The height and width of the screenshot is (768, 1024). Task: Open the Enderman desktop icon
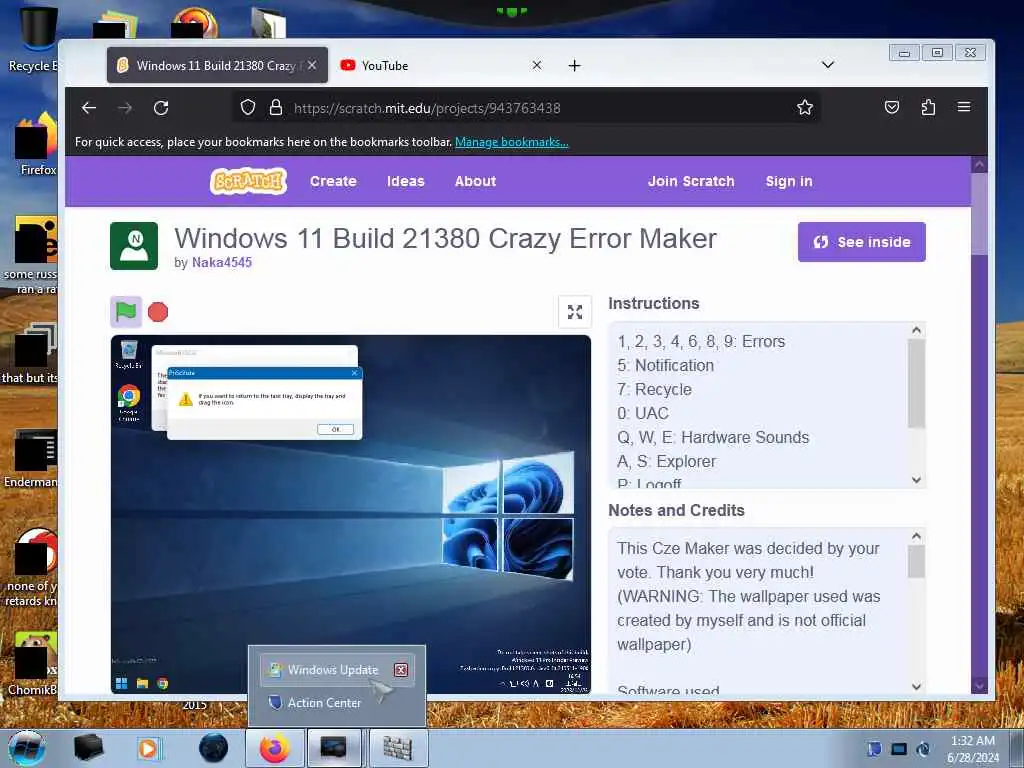[31, 460]
